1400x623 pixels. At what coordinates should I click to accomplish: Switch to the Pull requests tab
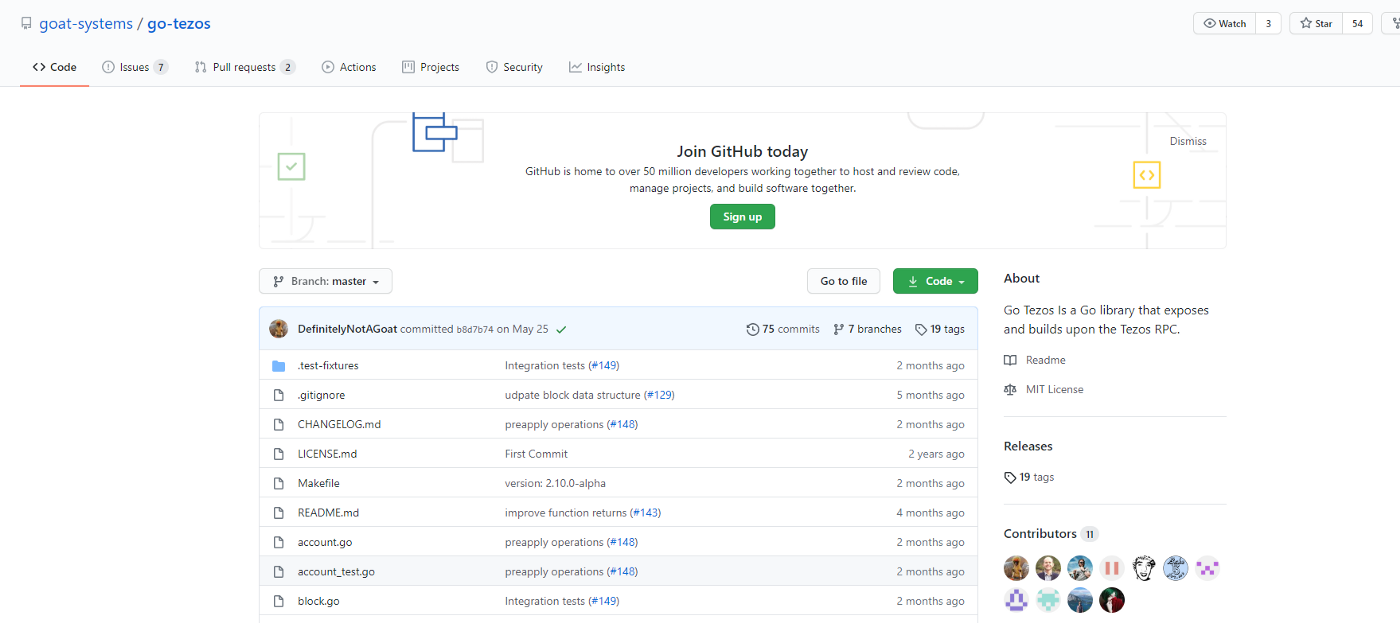point(245,67)
